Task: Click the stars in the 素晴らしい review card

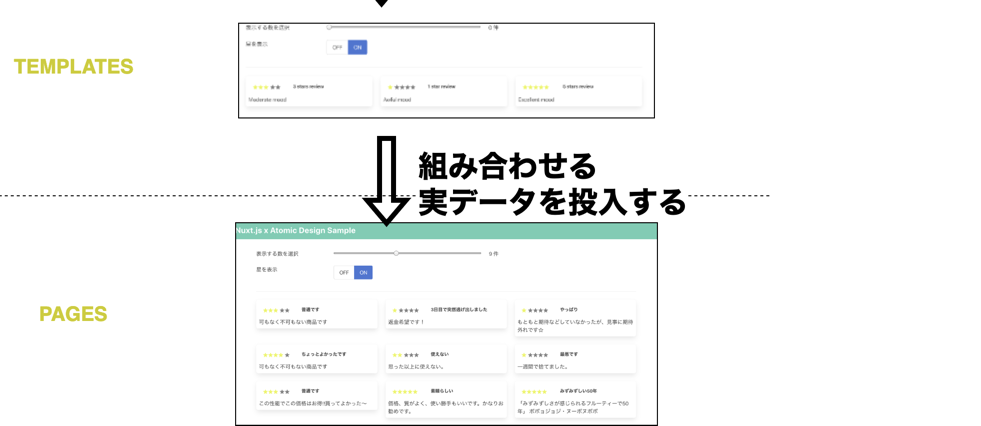Action: (x=405, y=392)
